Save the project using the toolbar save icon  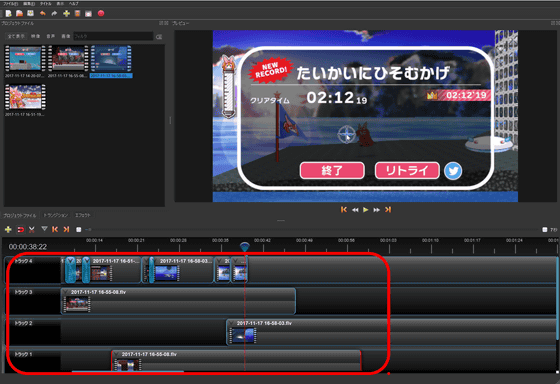point(31,14)
